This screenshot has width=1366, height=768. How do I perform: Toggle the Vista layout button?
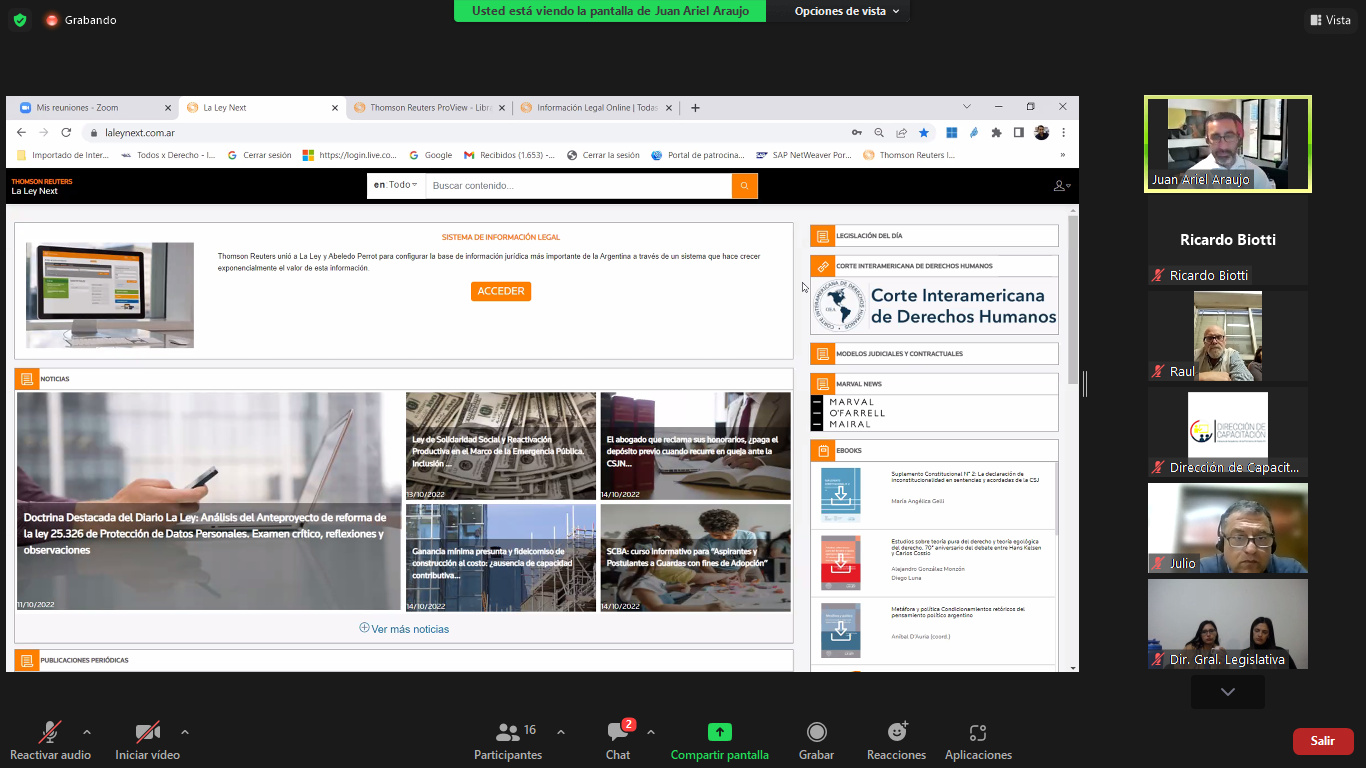[x=1329, y=20]
